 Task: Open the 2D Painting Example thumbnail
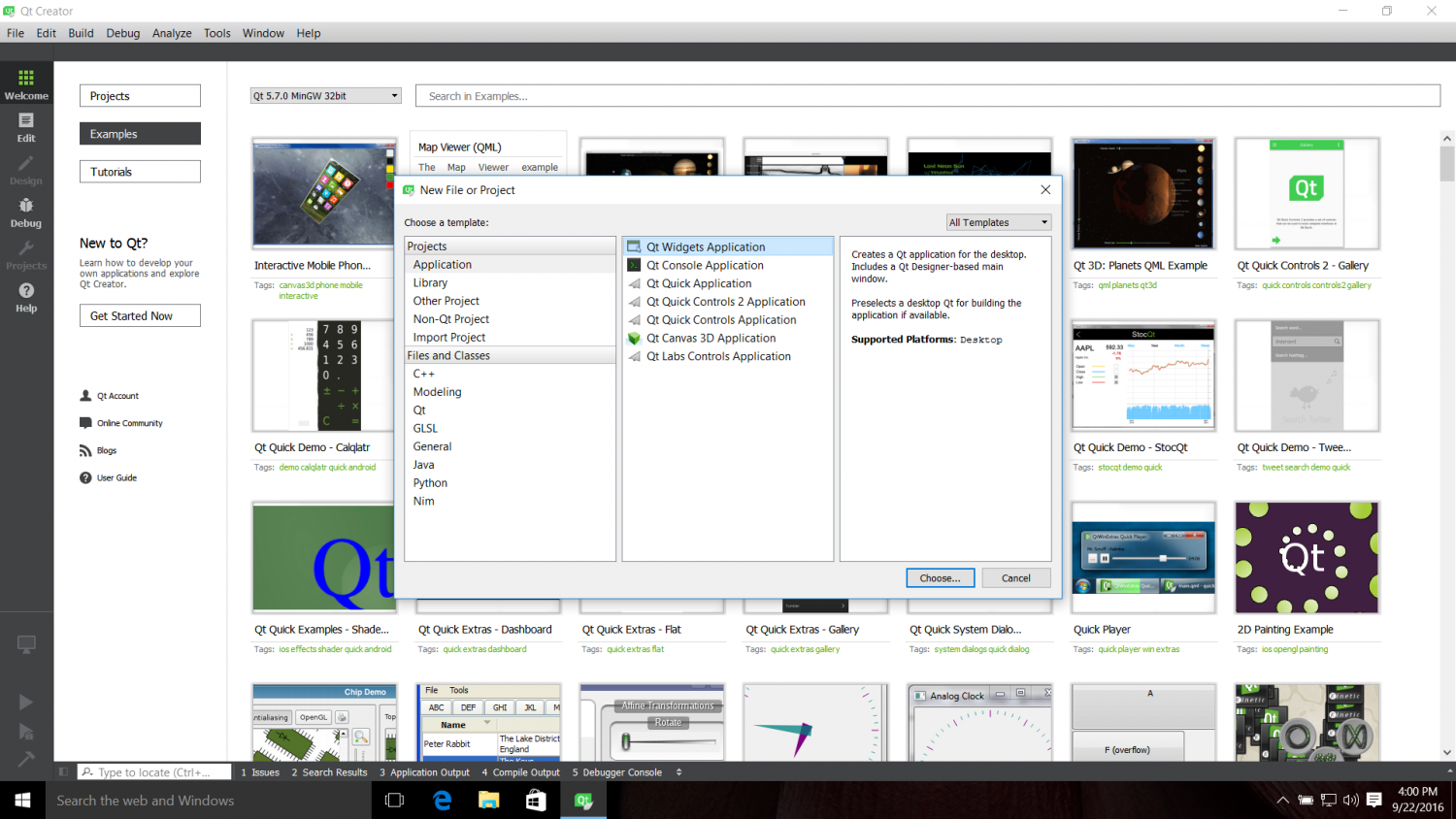(x=1307, y=558)
